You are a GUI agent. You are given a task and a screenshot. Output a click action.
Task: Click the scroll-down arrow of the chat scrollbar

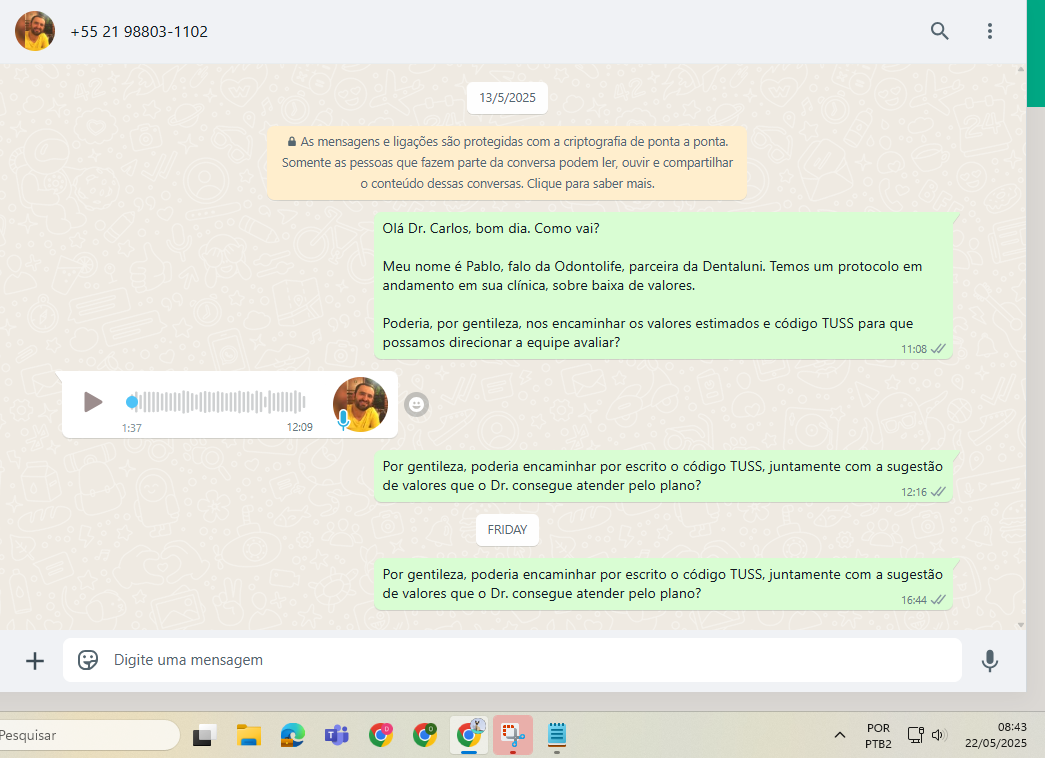pos(1021,625)
